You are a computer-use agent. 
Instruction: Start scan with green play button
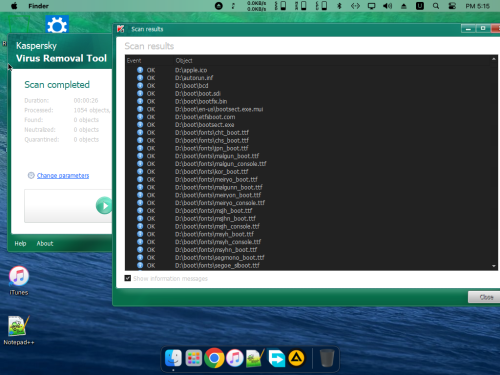tap(104, 205)
